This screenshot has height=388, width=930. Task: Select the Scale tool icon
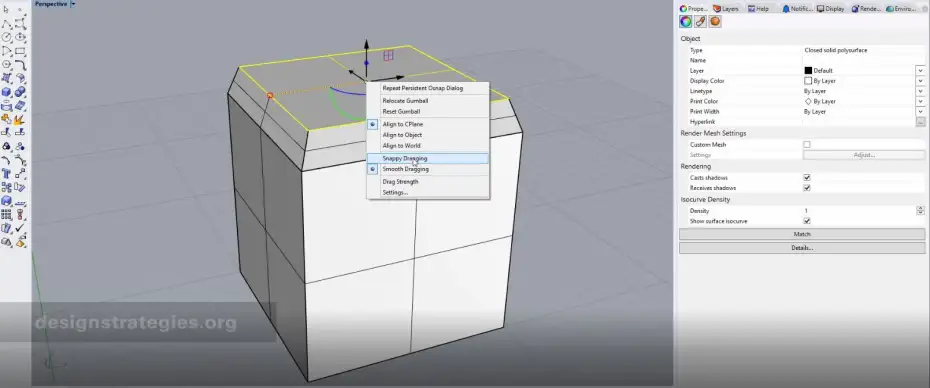7,201
